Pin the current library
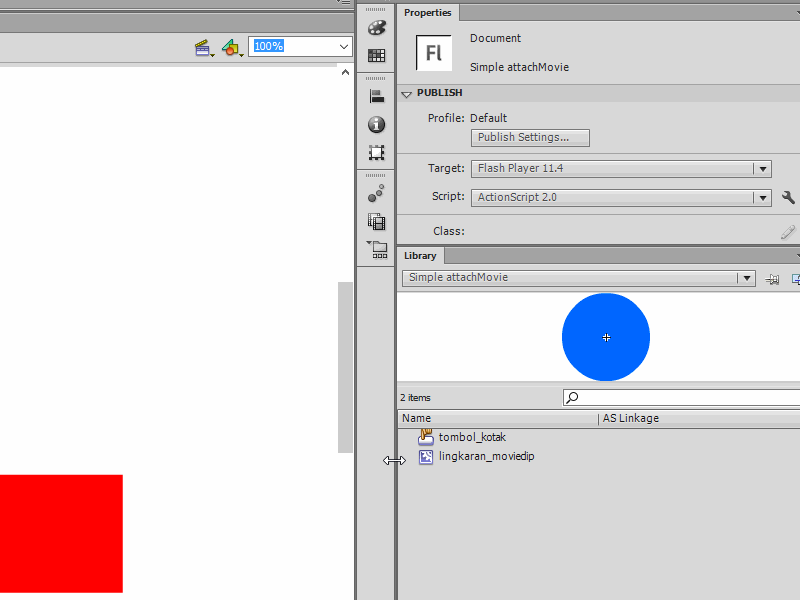This screenshot has height=600, width=800. pos(772,279)
